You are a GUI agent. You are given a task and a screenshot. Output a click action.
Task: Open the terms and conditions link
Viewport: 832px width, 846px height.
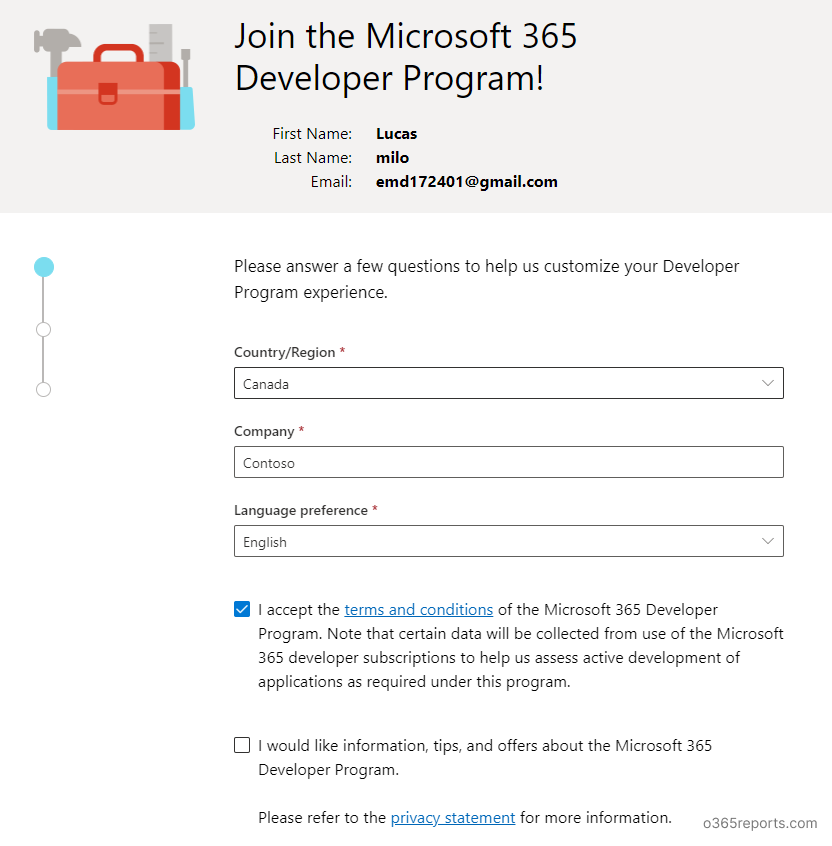click(419, 610)
